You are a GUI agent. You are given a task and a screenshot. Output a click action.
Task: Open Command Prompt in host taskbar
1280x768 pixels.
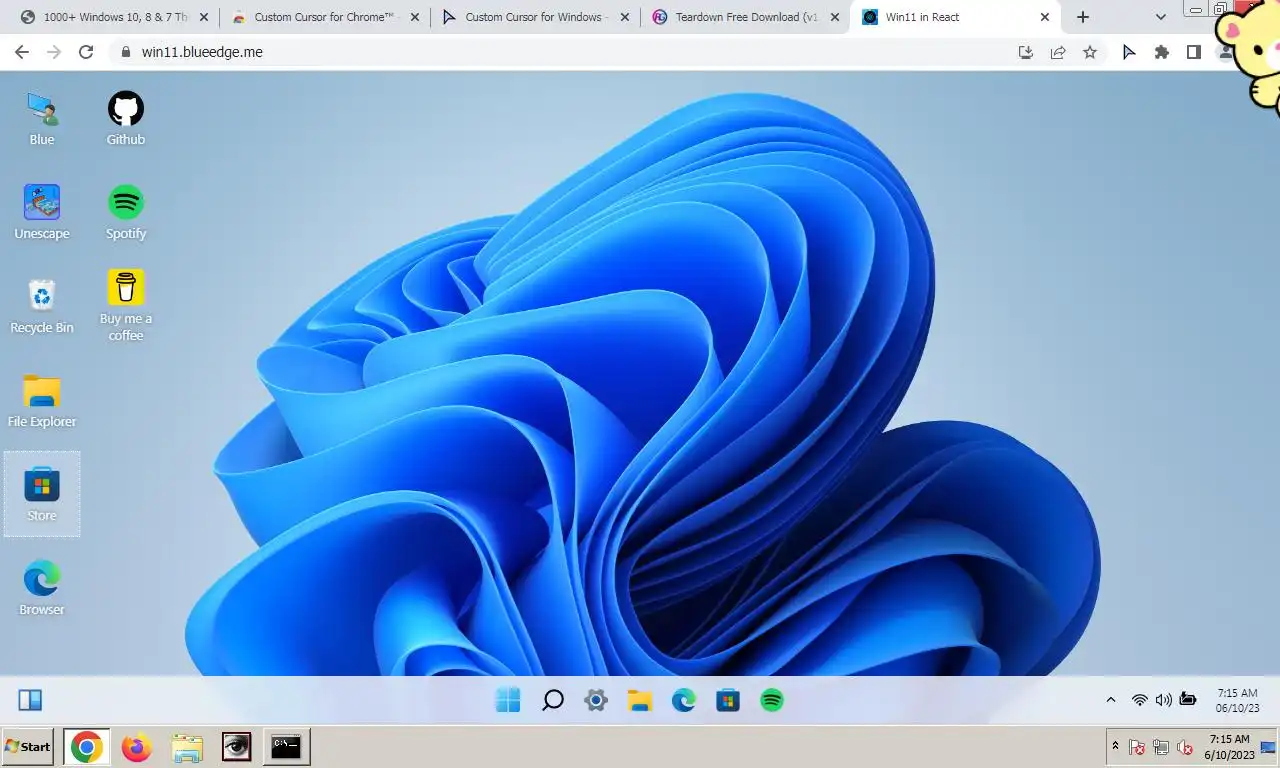point(286,747)
